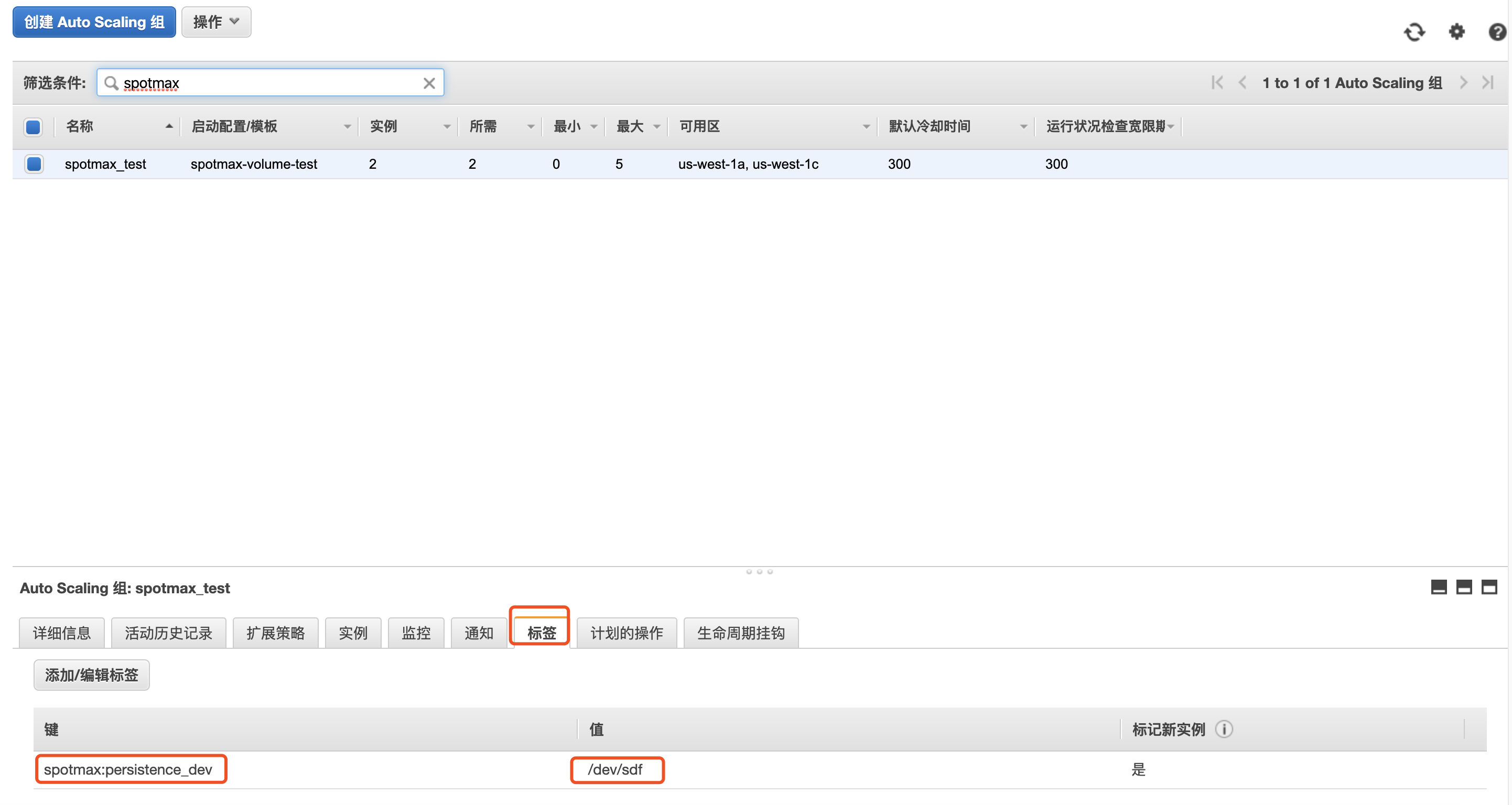Click tag key spotmax:persistence_dev
1512x805 pixels.
pyautogui.click(x=128, y=769)
